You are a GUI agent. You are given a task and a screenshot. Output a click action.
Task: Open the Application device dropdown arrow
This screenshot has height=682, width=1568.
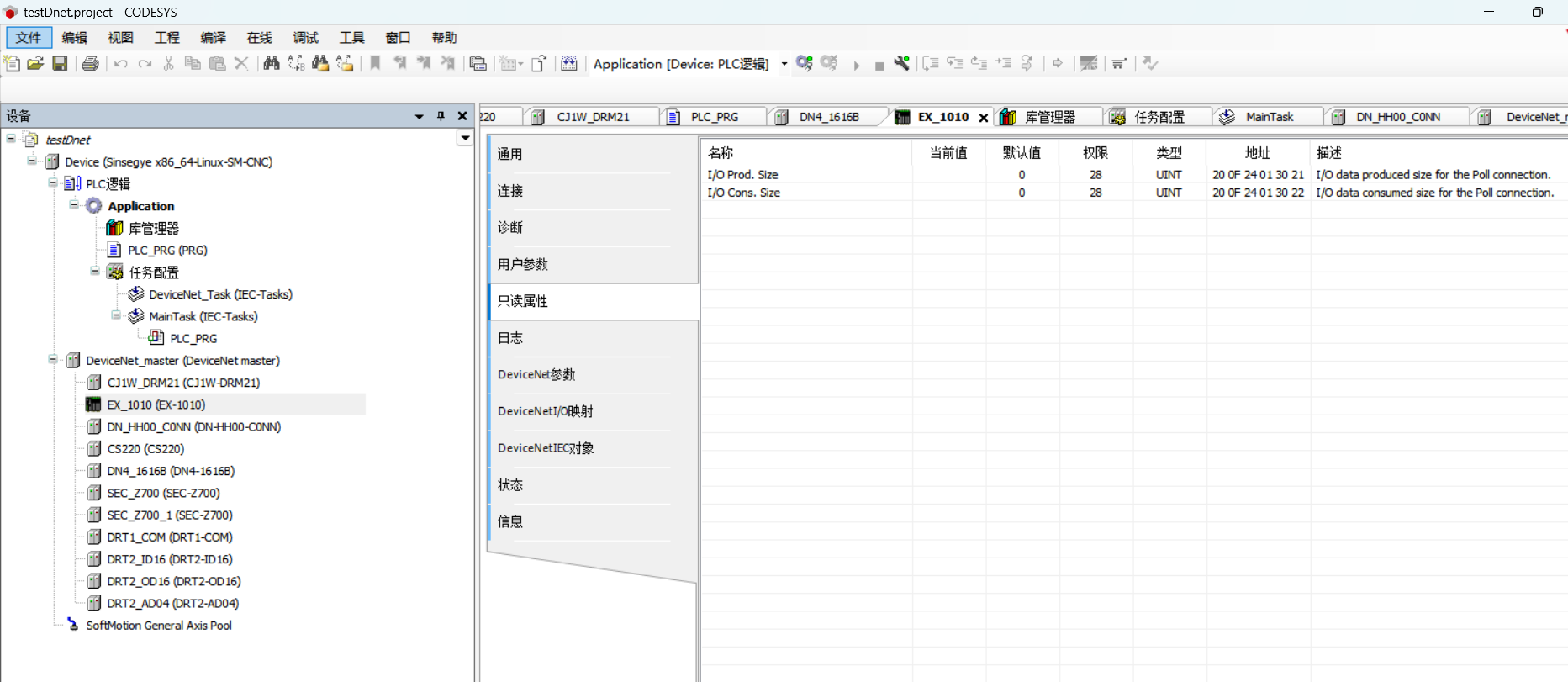coord(784,64)
